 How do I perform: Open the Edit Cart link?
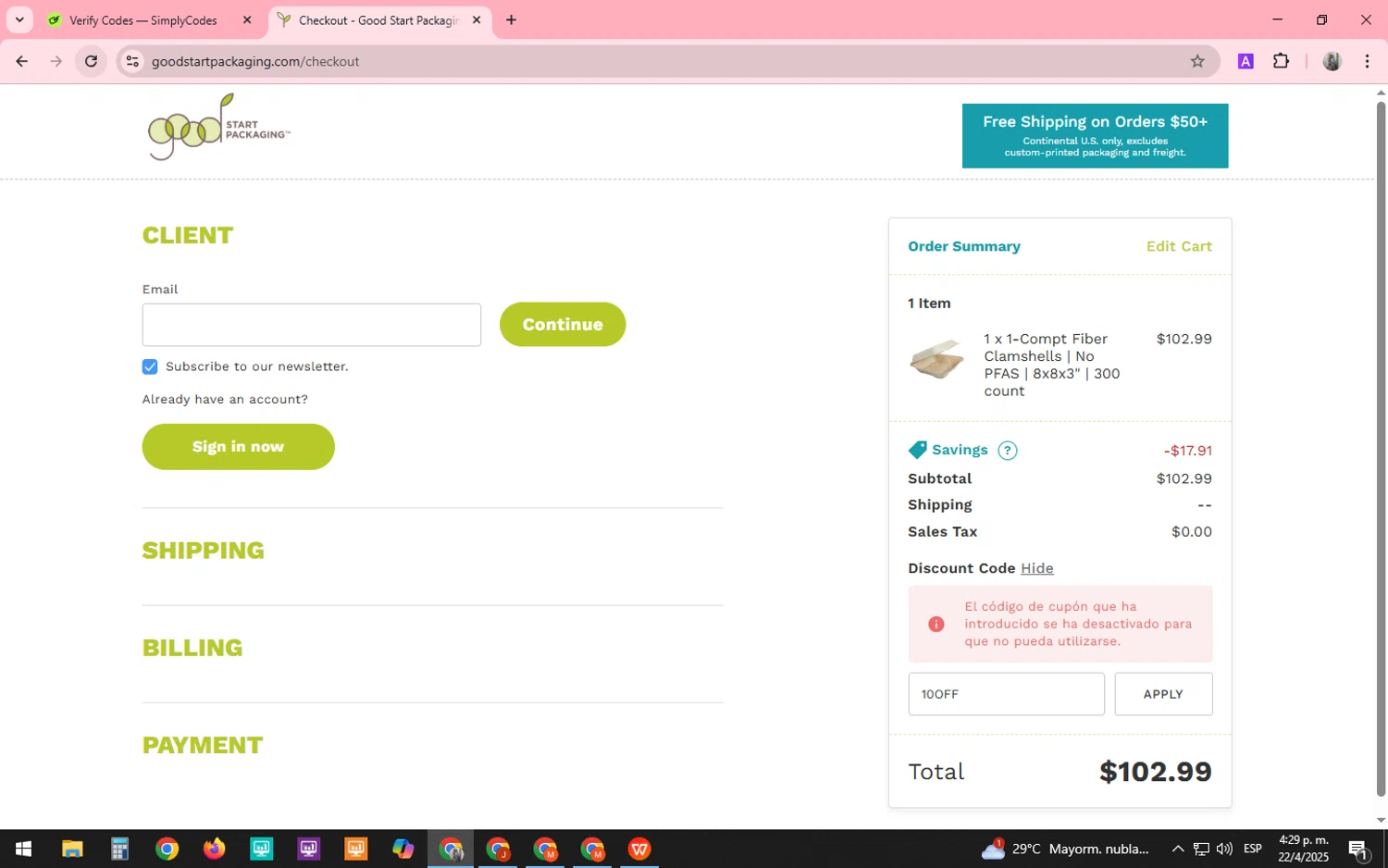[1179, 246]
